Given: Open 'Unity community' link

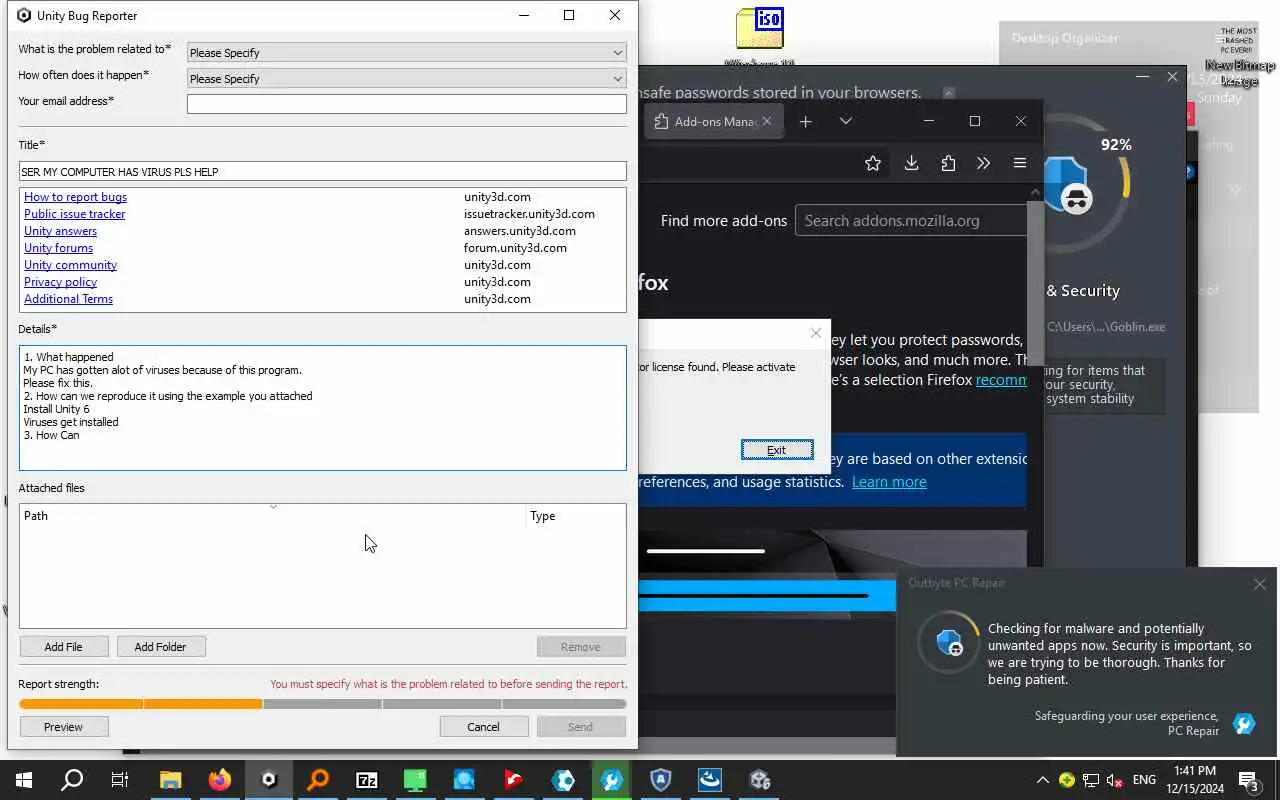Looking at the screenshot, I should (70, 265).
